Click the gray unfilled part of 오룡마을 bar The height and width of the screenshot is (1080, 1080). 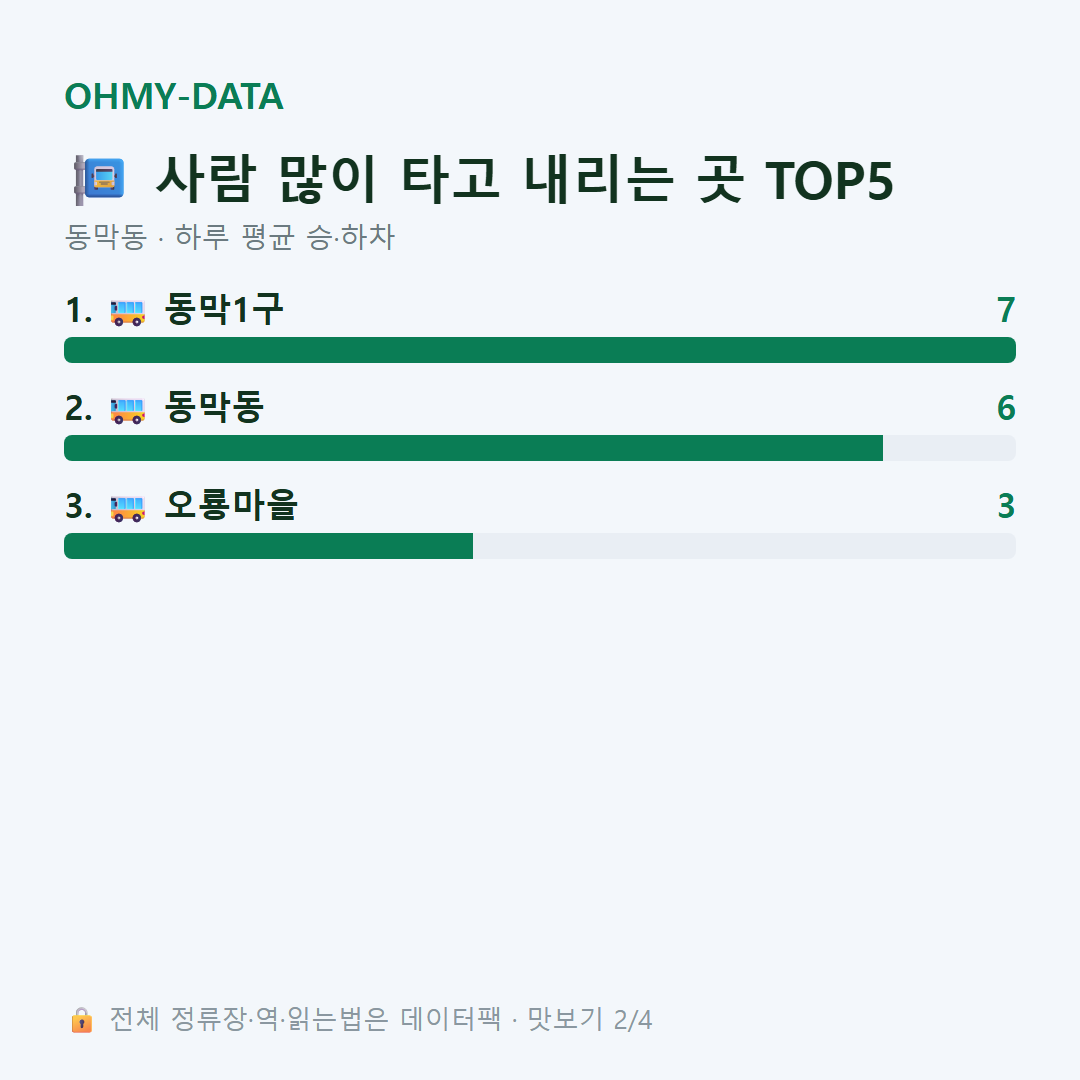click(745, 546)
